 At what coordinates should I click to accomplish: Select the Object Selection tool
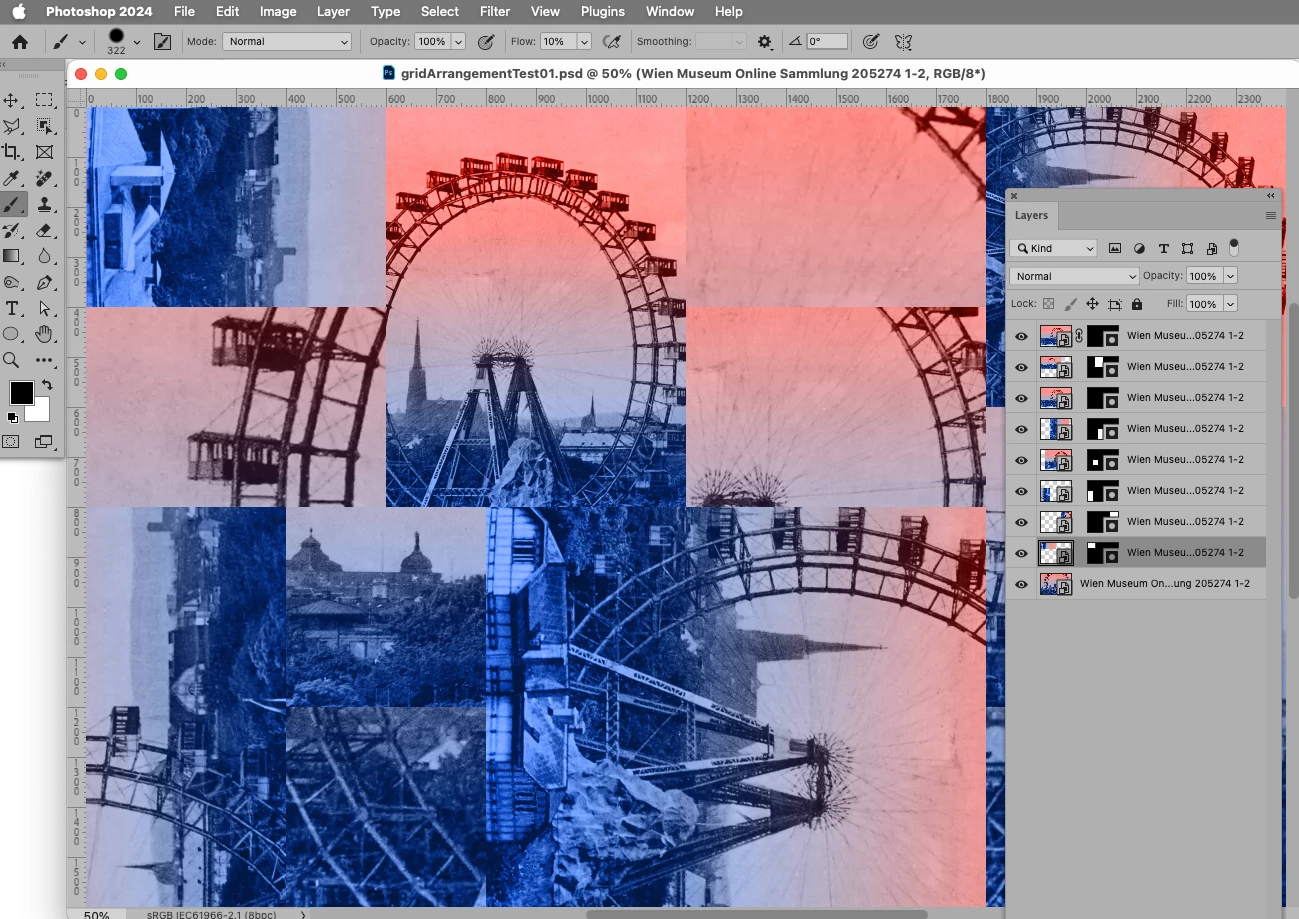coord(44,126)
